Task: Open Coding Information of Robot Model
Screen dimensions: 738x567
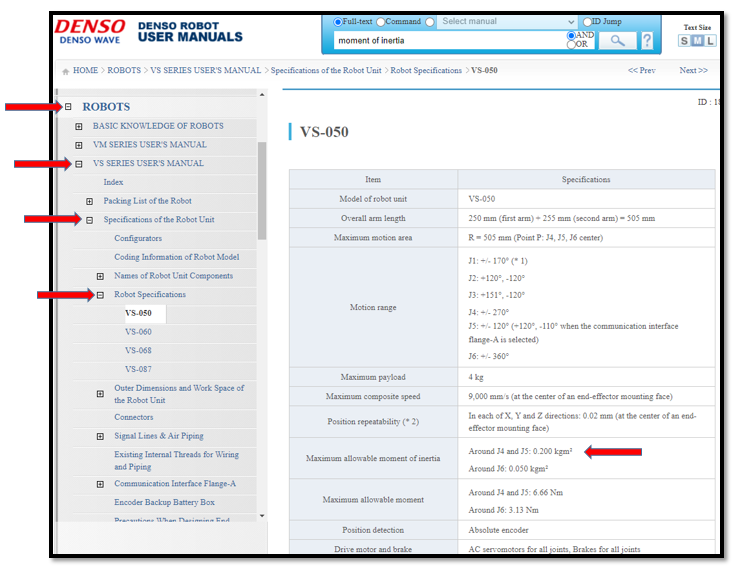Action: tap(176, 257)
